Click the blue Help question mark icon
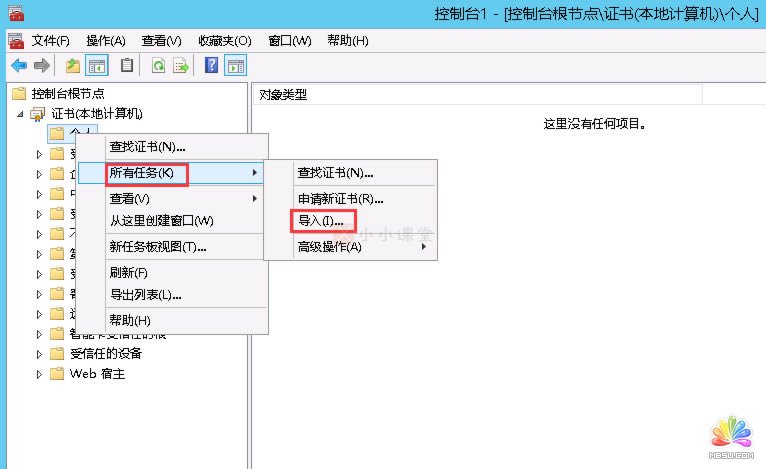The image size is (766, 469). (212, 65)
